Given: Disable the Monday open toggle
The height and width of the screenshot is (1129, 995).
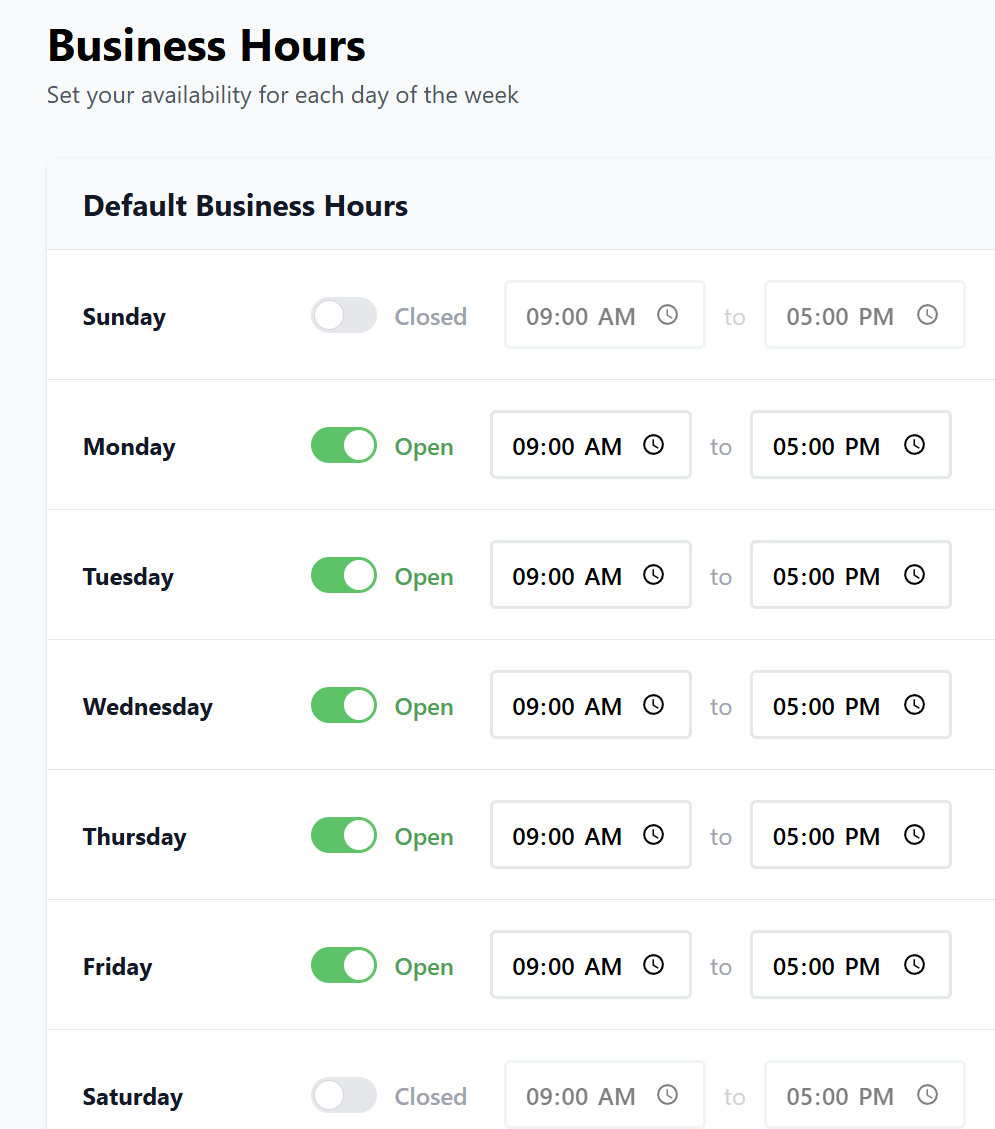Looking at the screenshot, I should tap(343, 445).
